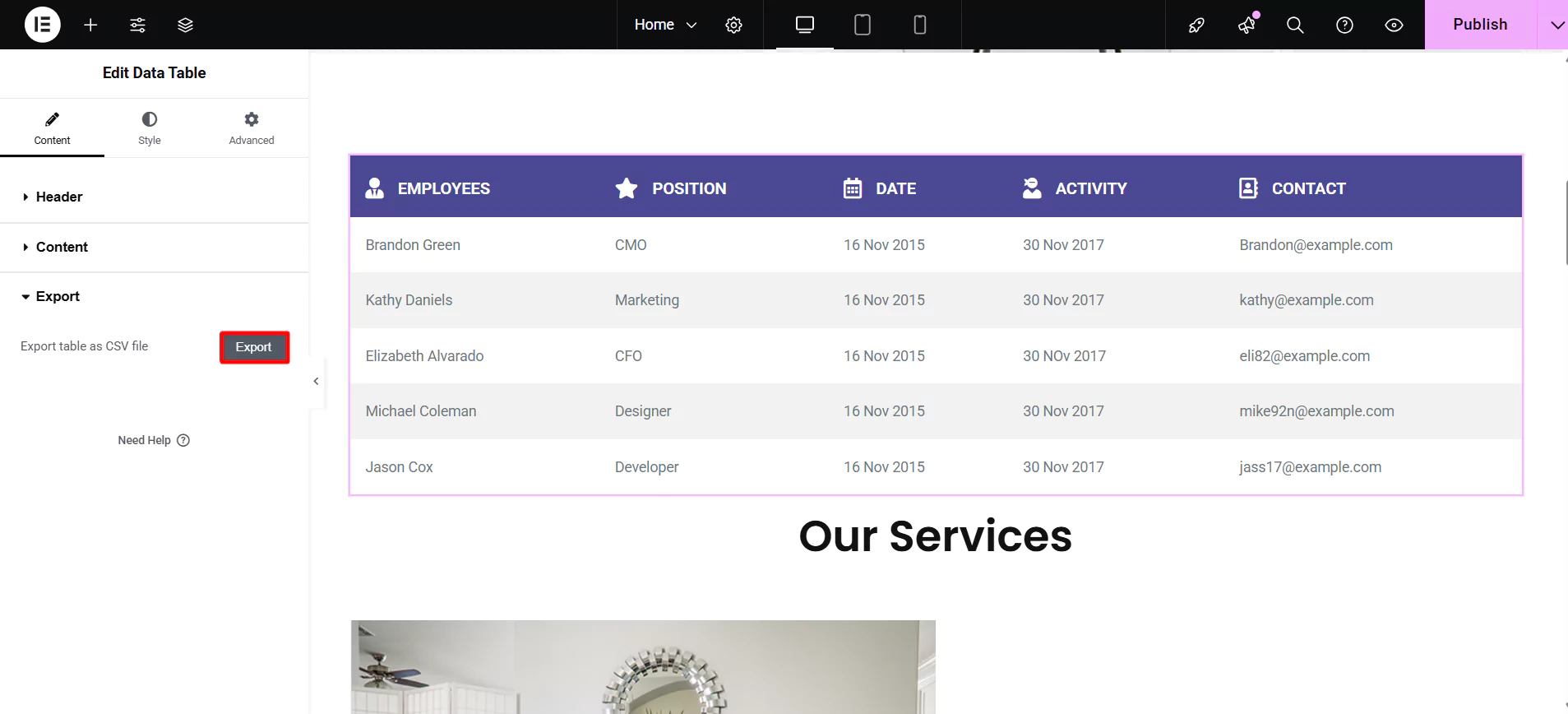Click the Contact header address book icon
Image resolution: width=1568 pixels, height=714 pixels.
pos(1248,188)
